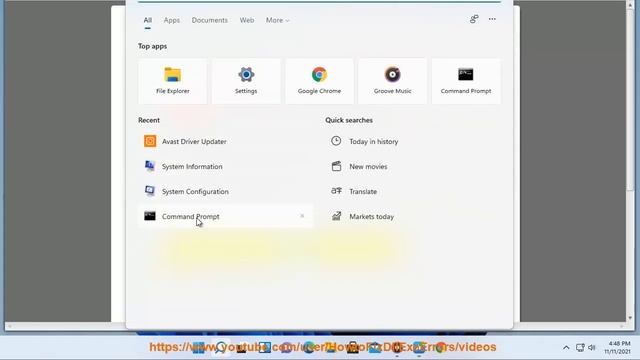Click the volume speaker tray icon
This screenshot has width=640, height=360.
[x=592, y=348]
